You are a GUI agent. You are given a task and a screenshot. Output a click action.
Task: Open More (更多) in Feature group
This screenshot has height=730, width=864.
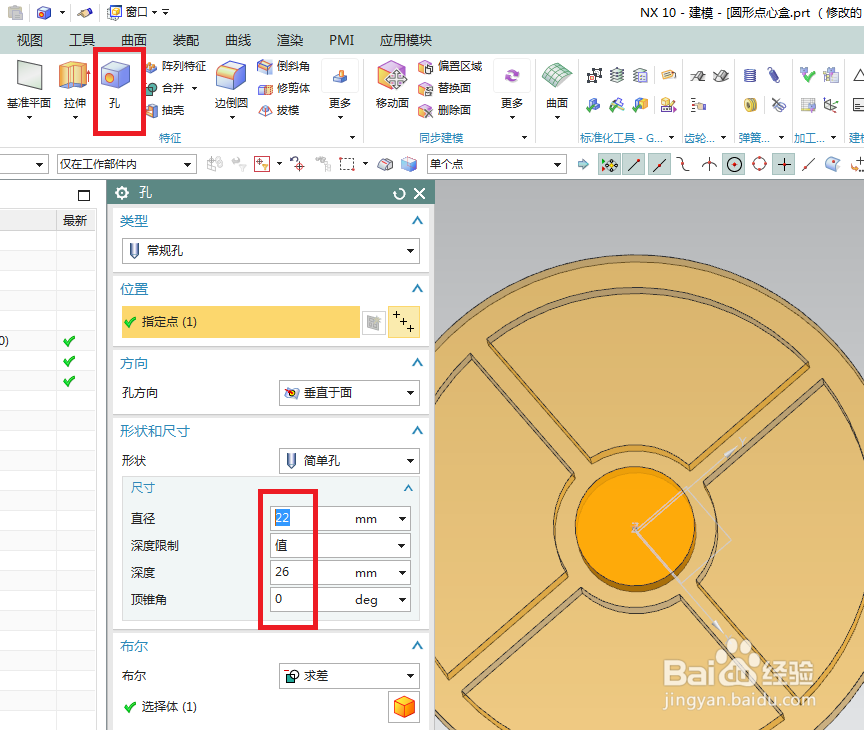340,91
